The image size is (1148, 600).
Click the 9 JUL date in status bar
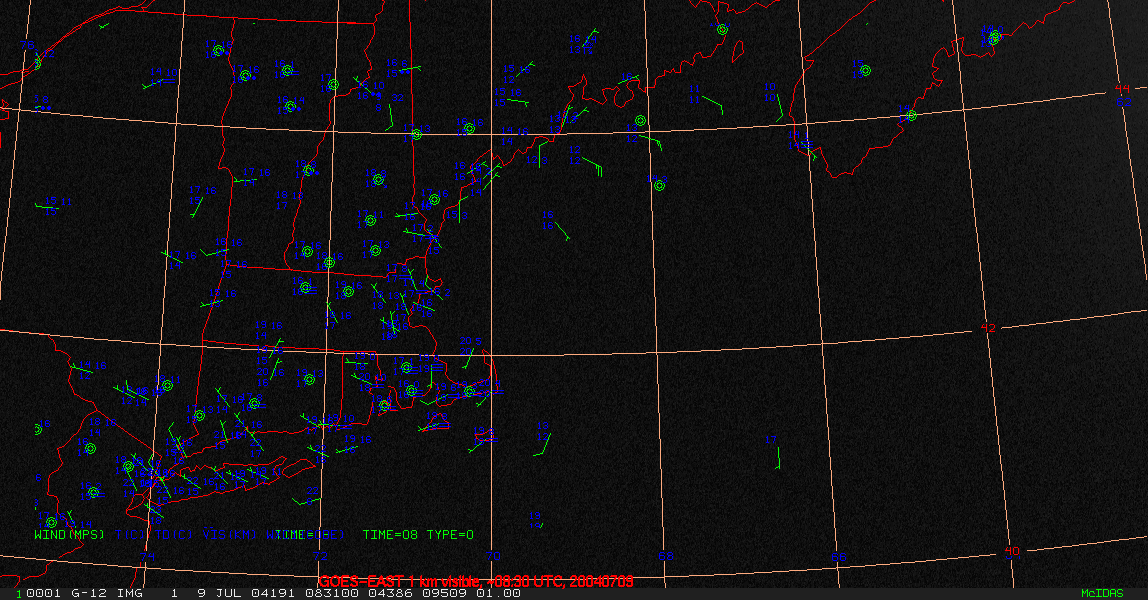pos(221,593)
